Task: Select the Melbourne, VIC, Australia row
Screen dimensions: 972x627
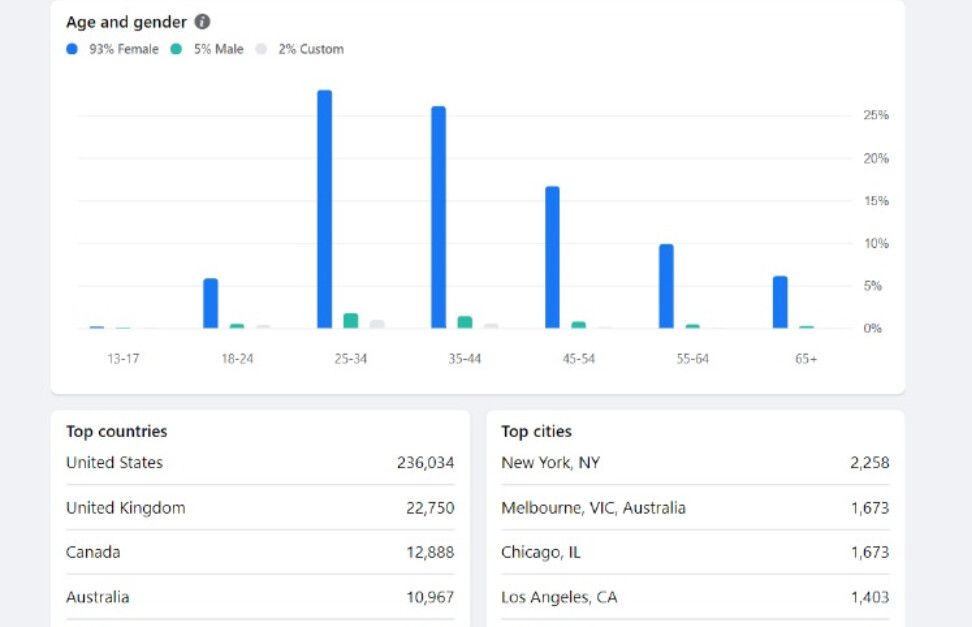Action: click(695, 508)
